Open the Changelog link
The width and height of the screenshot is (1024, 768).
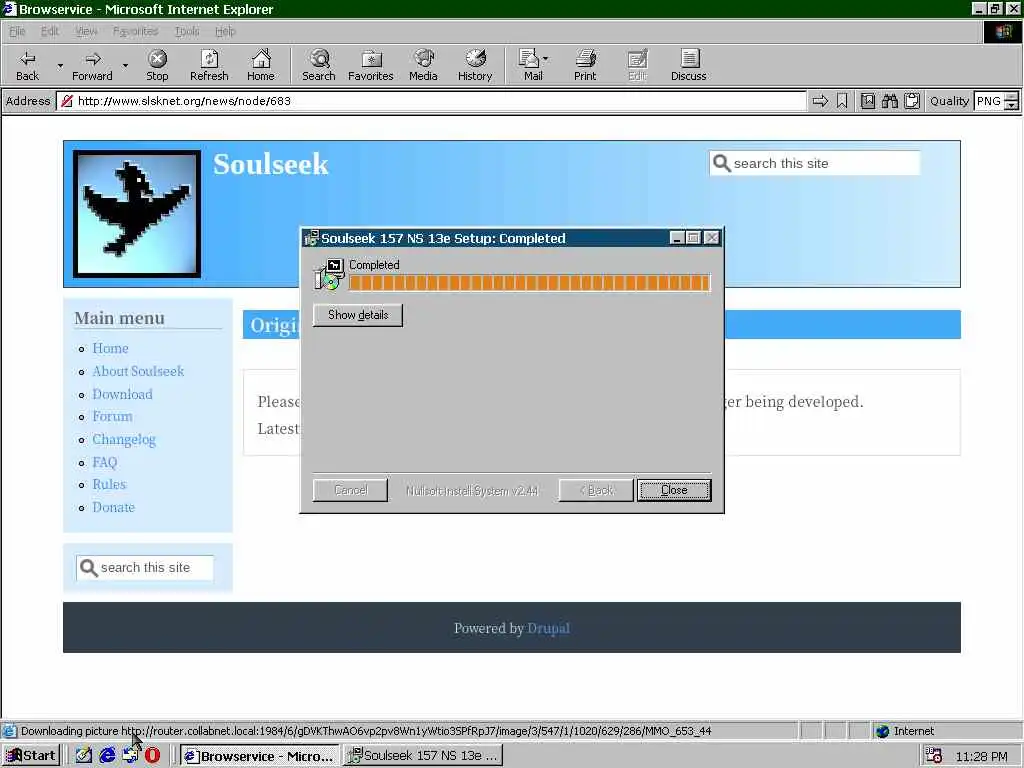[x=124, y=440]
